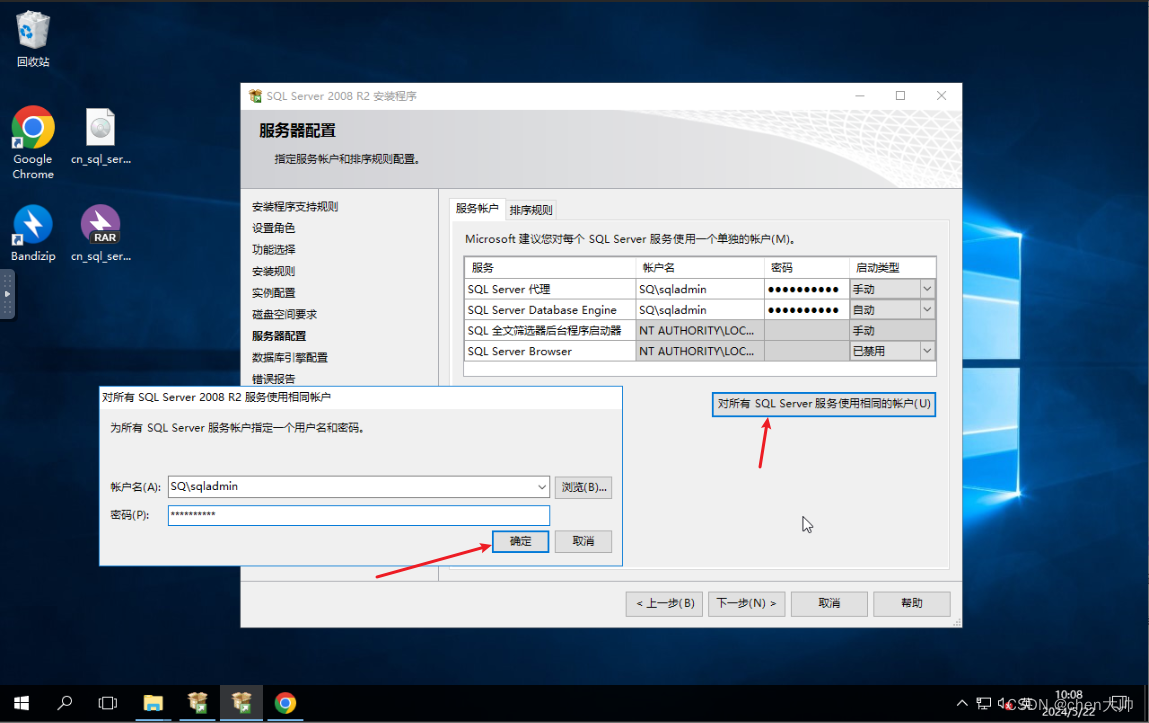Image resolution: width=1149 pixels, height=723 pixels.
Task: Go back with 上一步(B) button
Action: point(665,604)
